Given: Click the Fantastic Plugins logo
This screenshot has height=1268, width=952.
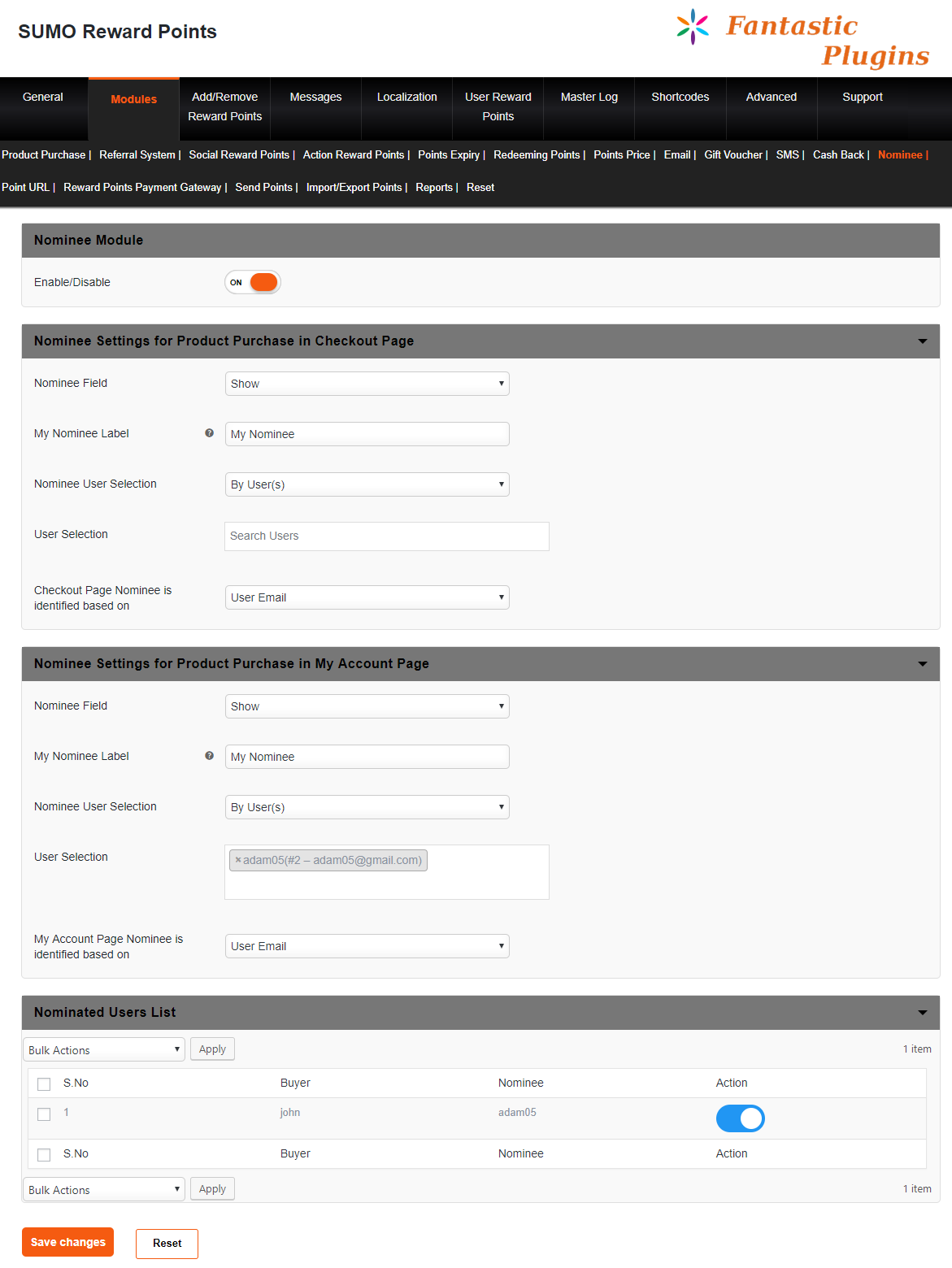Looking at the screenshot, I should click(x=803, y=39).
